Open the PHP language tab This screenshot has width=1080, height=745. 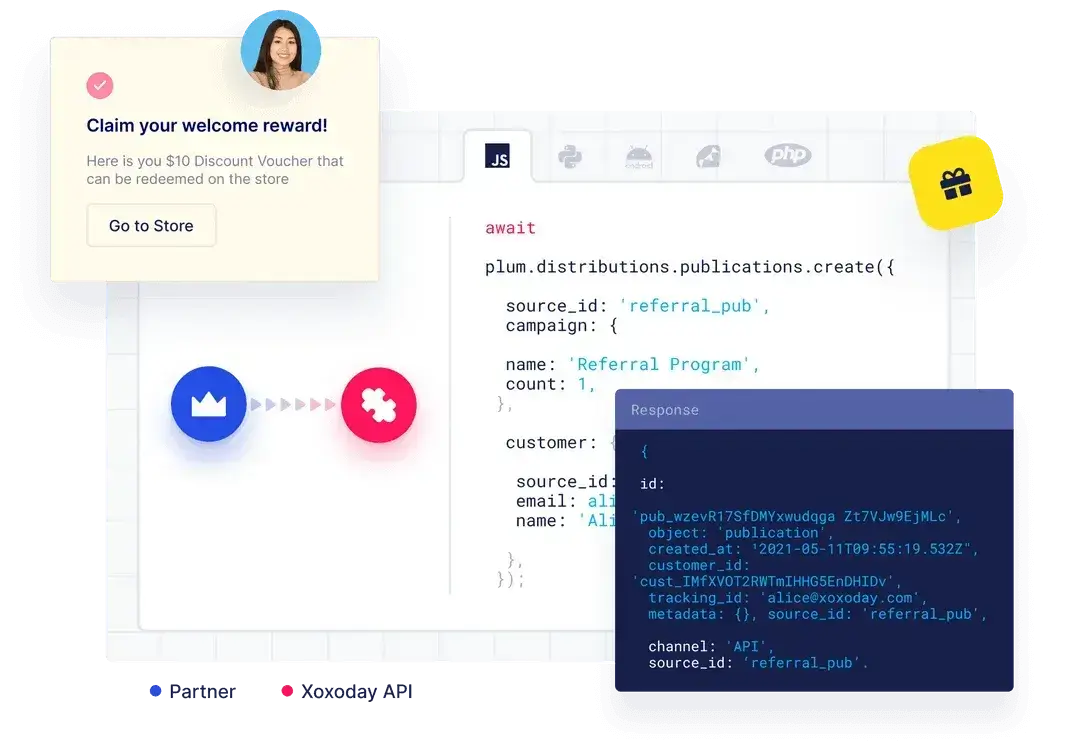point(787,155)
